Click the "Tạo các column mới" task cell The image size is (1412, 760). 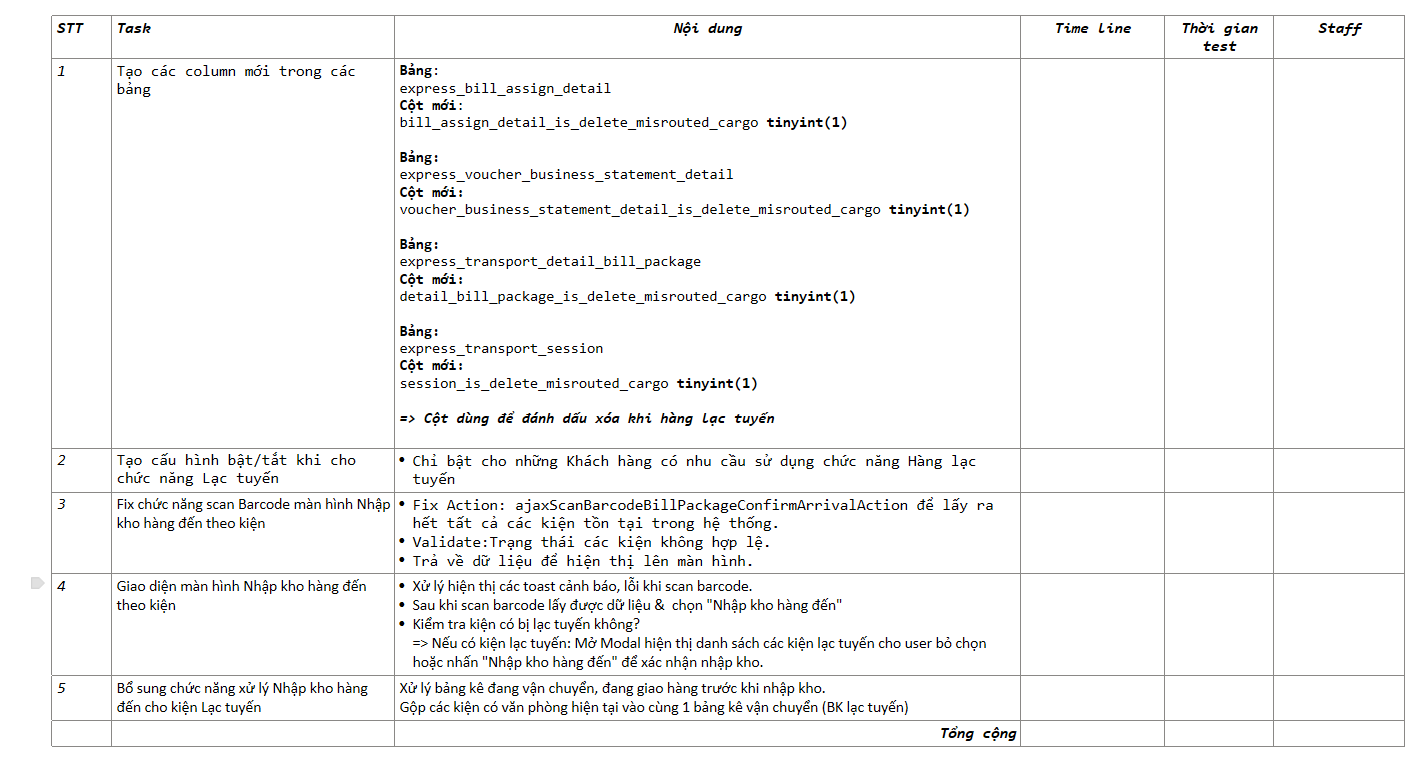tap(236, 80)
